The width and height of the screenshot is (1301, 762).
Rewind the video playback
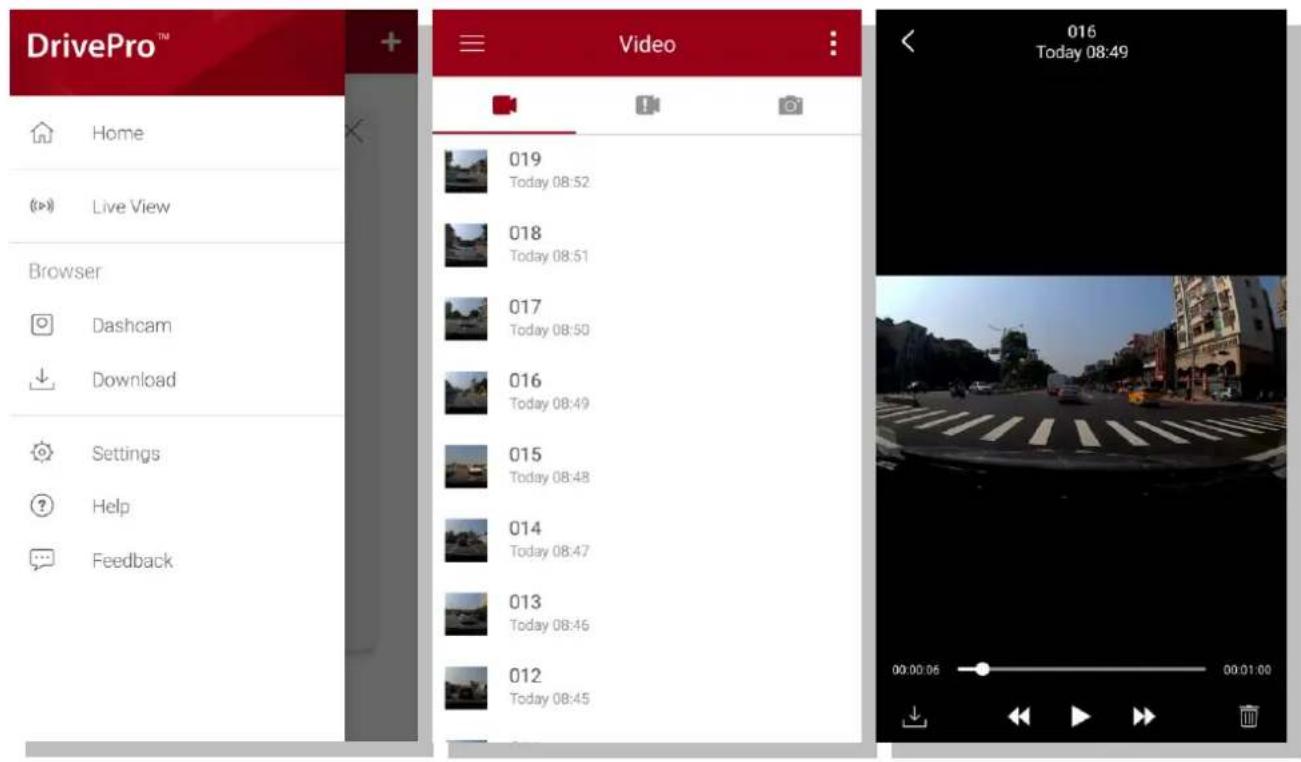click(x=1018, y=716)
